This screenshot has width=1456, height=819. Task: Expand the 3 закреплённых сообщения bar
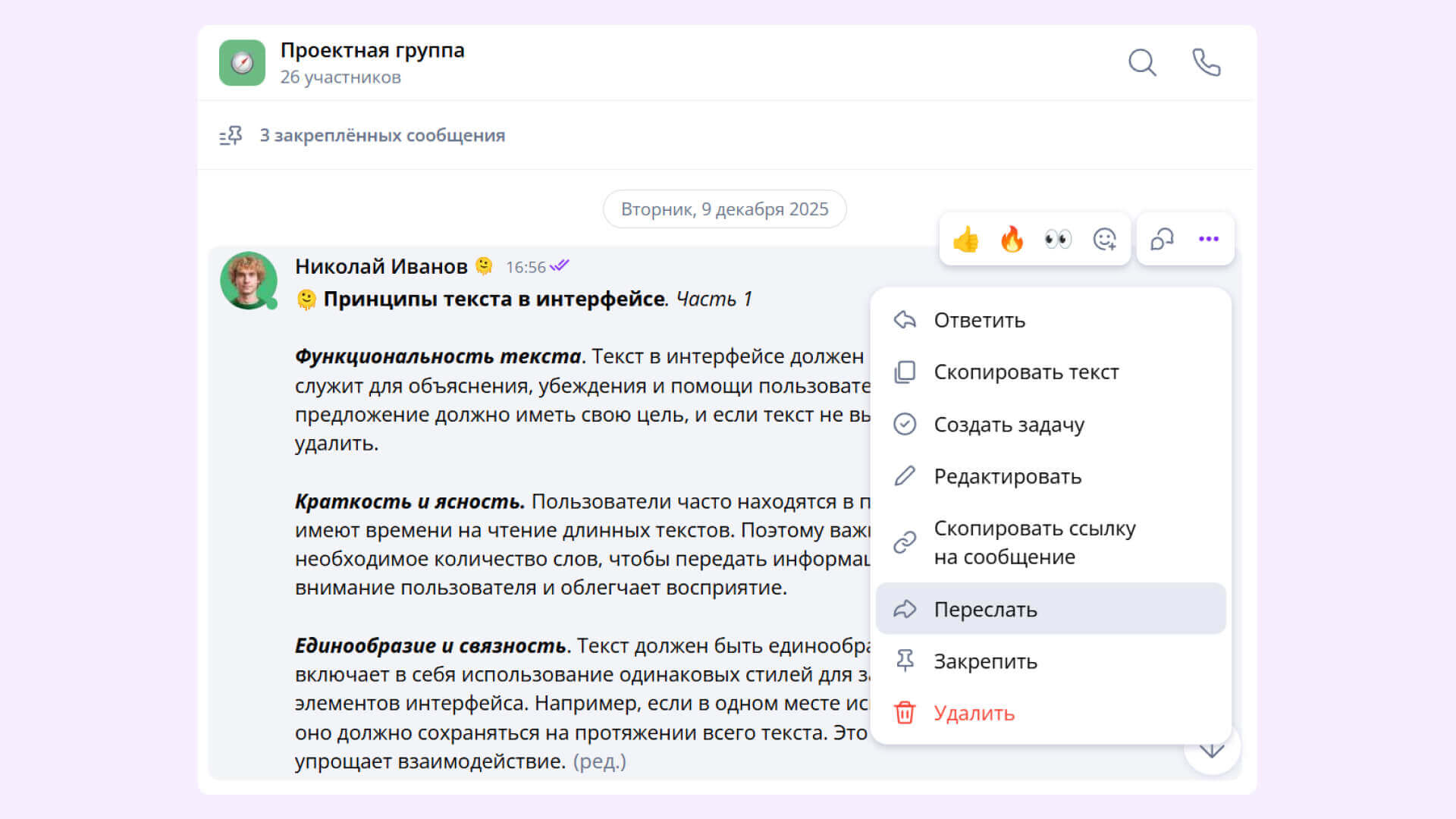(x=381, y=136)
